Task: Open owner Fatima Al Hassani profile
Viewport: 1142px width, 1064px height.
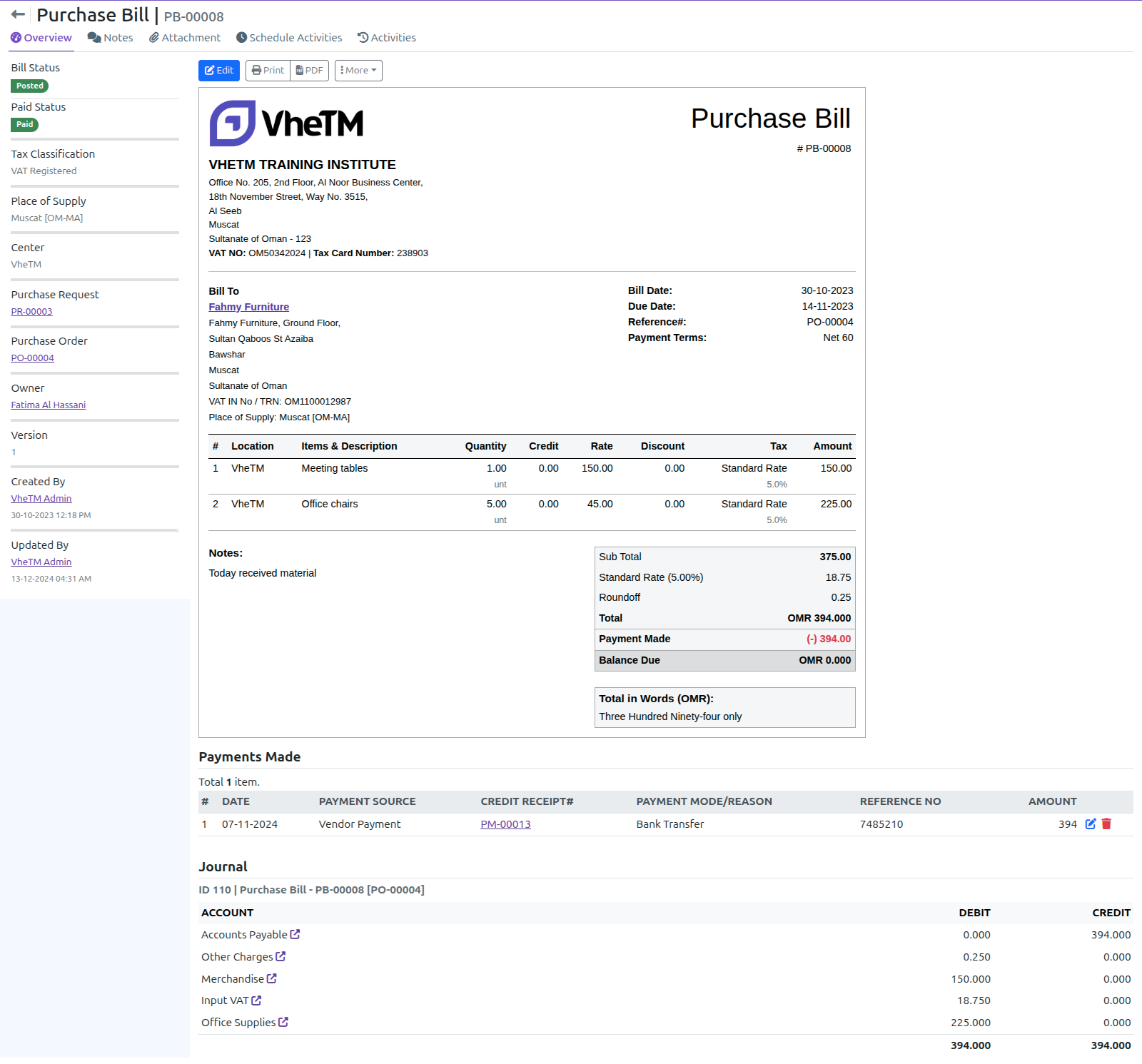Action: coord(48,405)
